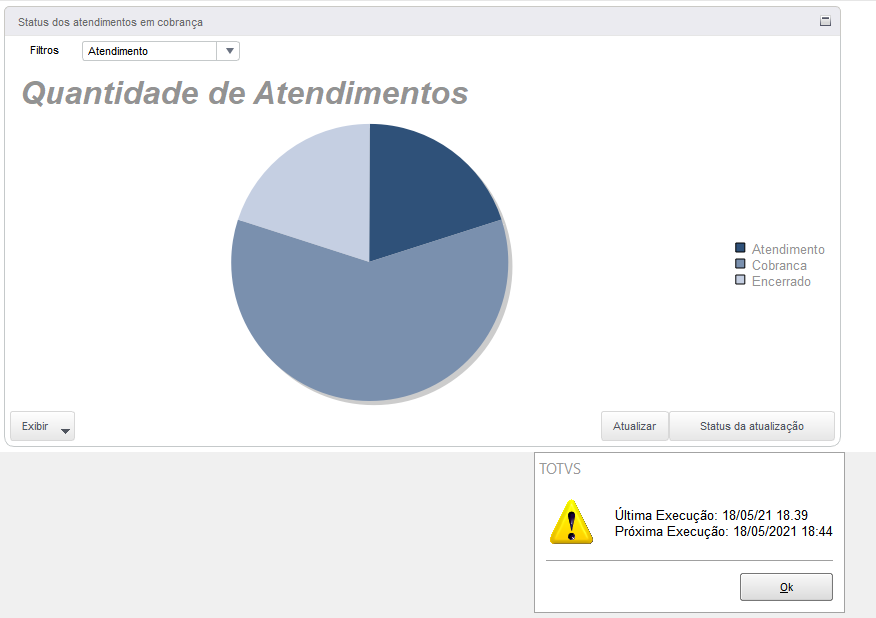
Task: Click the Filtros label
Action: pos(44,50)
